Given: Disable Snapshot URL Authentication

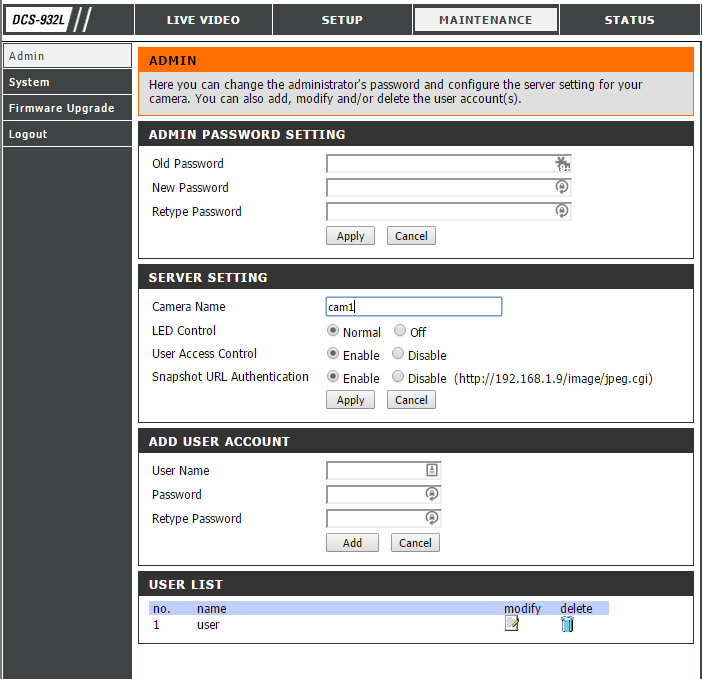Looking at the screenshot, I should (398, 377).
